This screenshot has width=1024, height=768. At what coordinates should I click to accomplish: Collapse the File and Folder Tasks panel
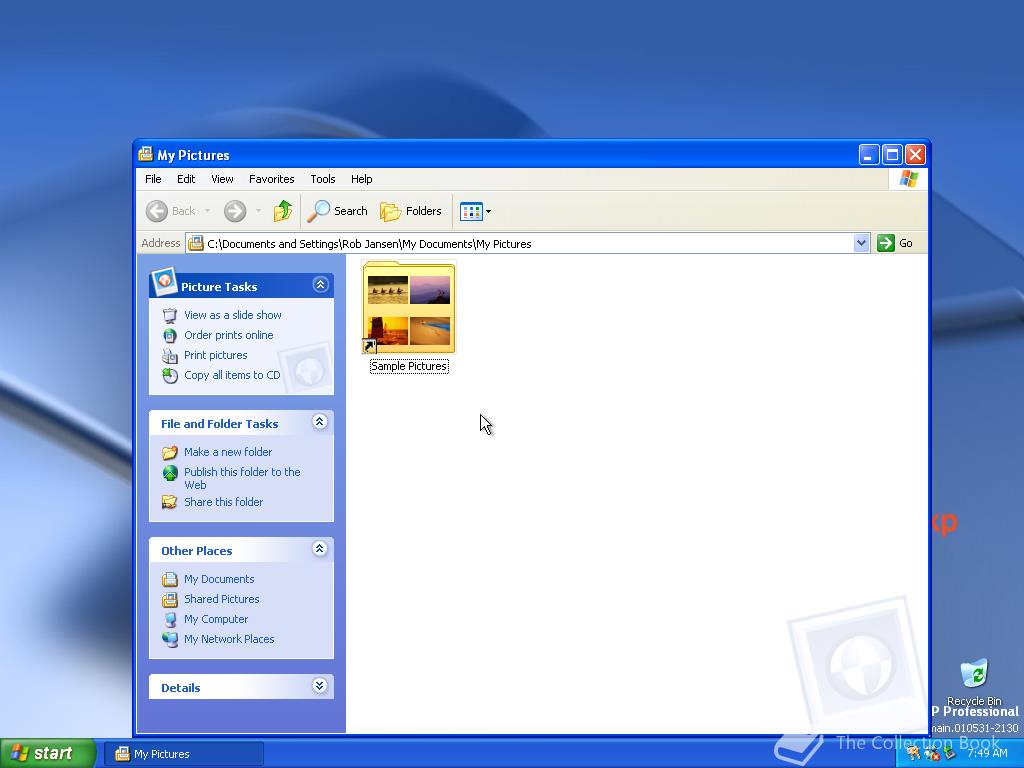click(x=319, y=422)
